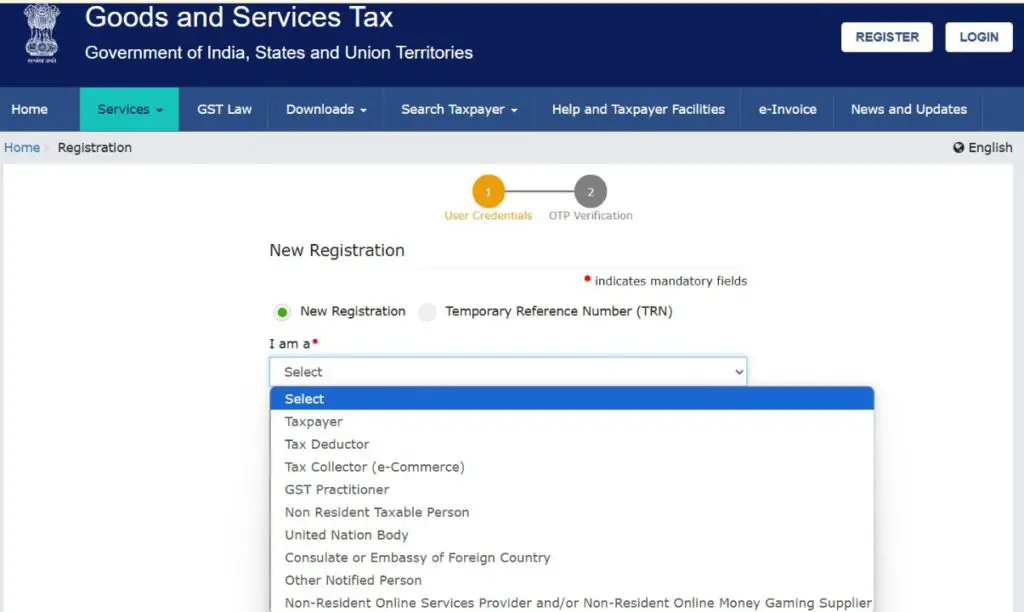Choose the Select placeholder option
The image size is (1024, 612).
click(572, 398)
